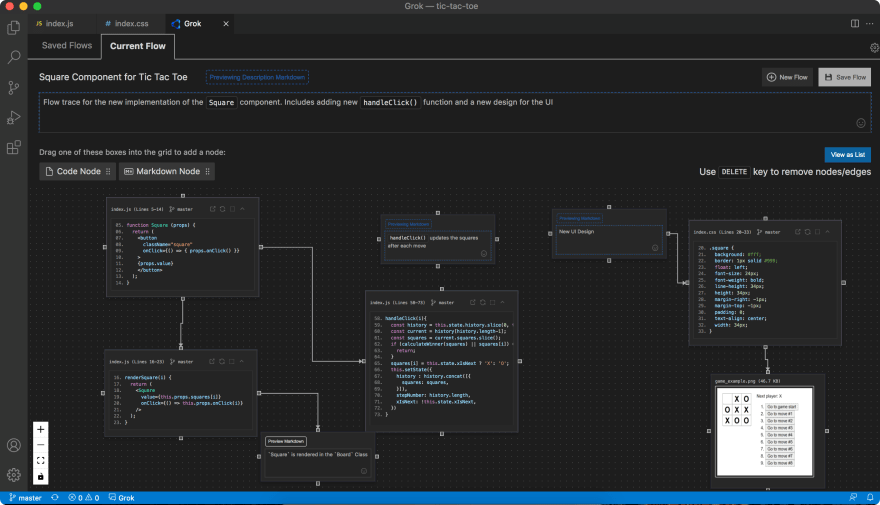Image resolution: width=880 pixels, height=505 pixels.
Task: Click the New Flow button
Action: (x=787, y=77)
